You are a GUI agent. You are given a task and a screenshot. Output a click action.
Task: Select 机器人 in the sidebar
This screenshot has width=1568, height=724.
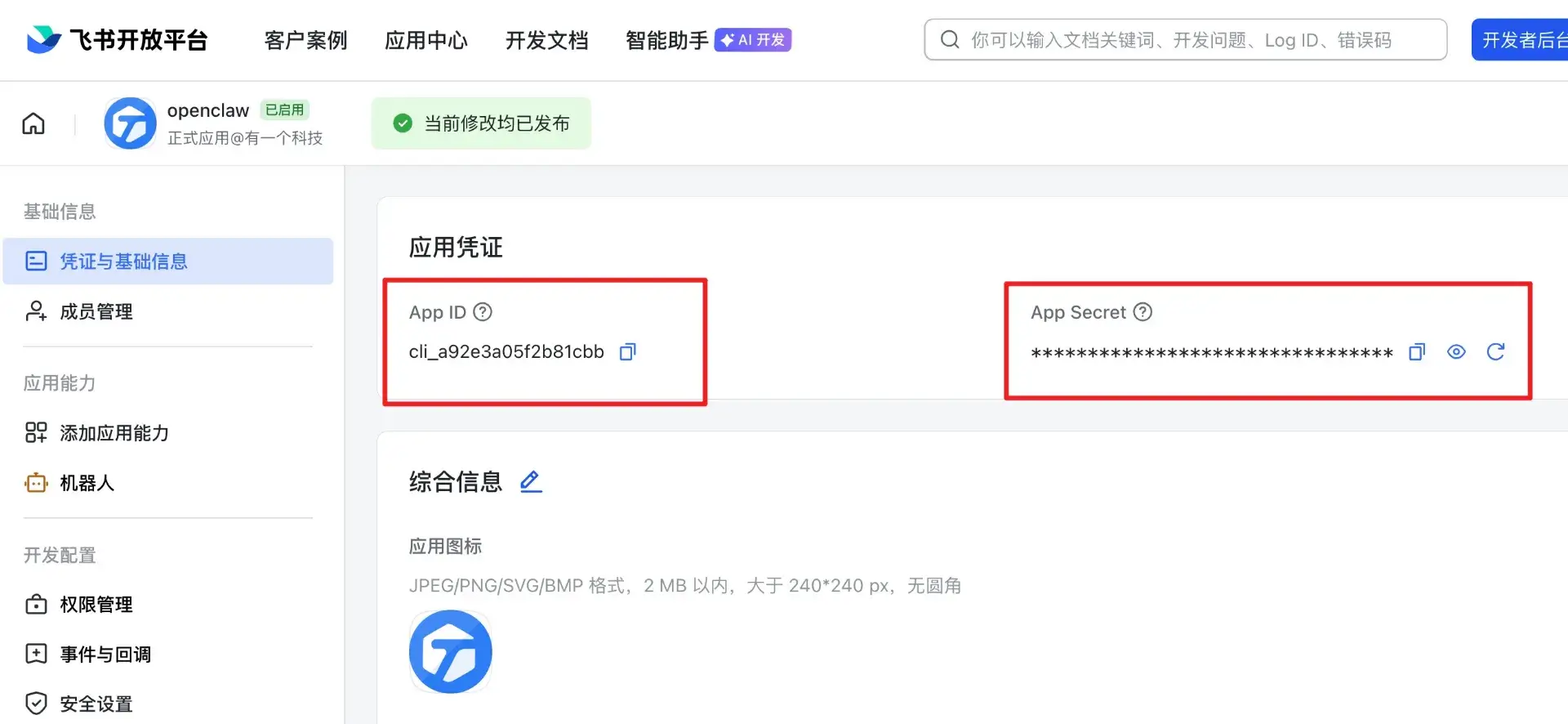pyautogui.click(x=87, y=483)
